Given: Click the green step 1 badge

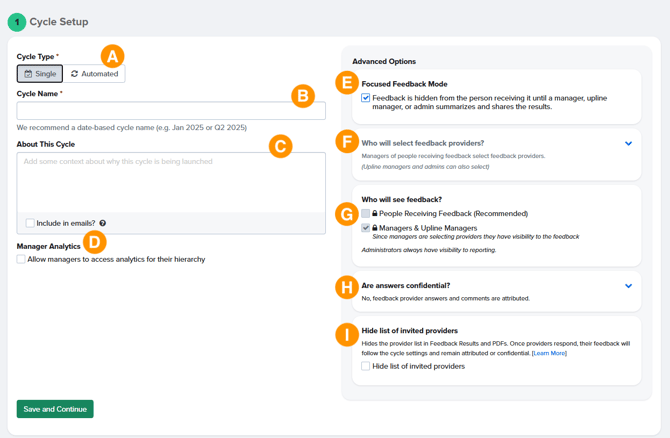Looking at the screenshot, I should pyautogui.click(x=16, y=21).
